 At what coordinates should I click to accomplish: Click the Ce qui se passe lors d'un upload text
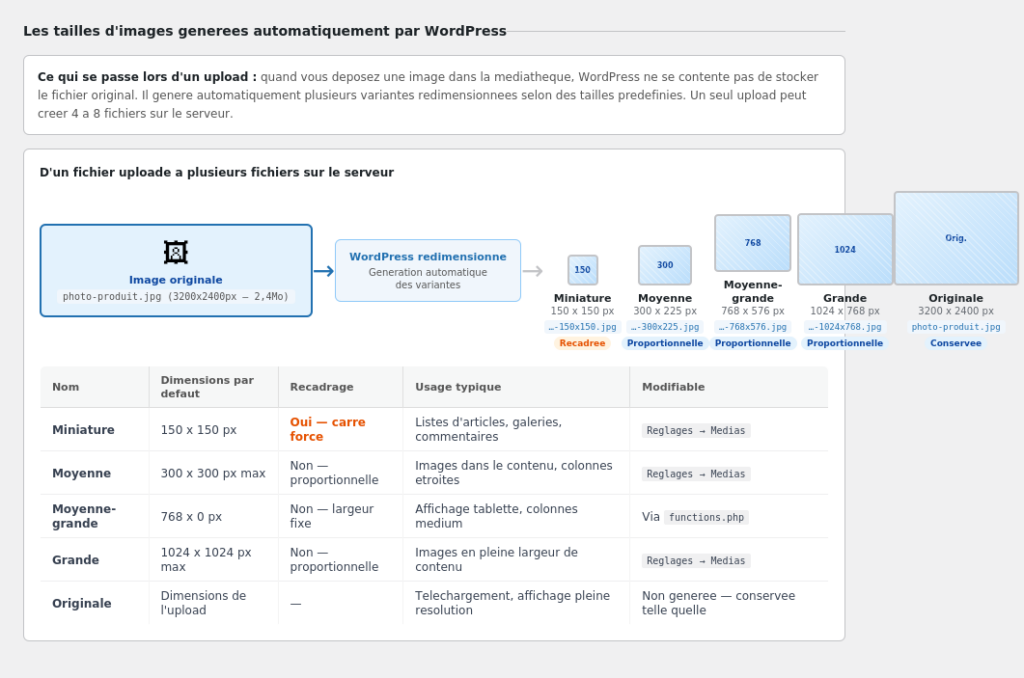click(147, 76)
